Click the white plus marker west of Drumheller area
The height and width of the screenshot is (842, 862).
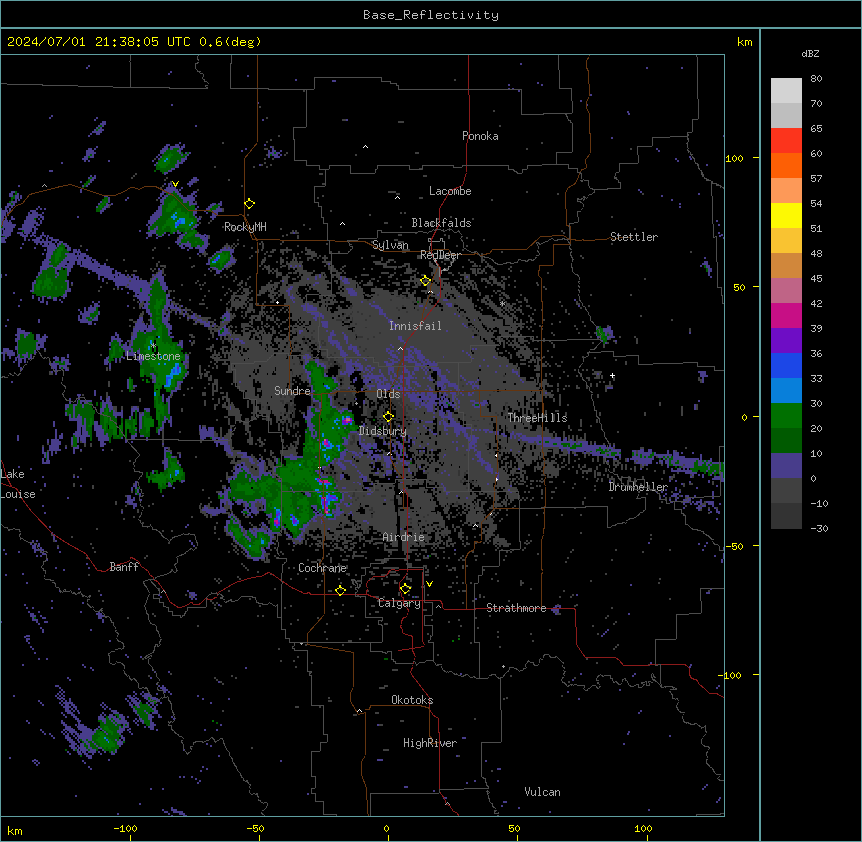tap(612, 375)
